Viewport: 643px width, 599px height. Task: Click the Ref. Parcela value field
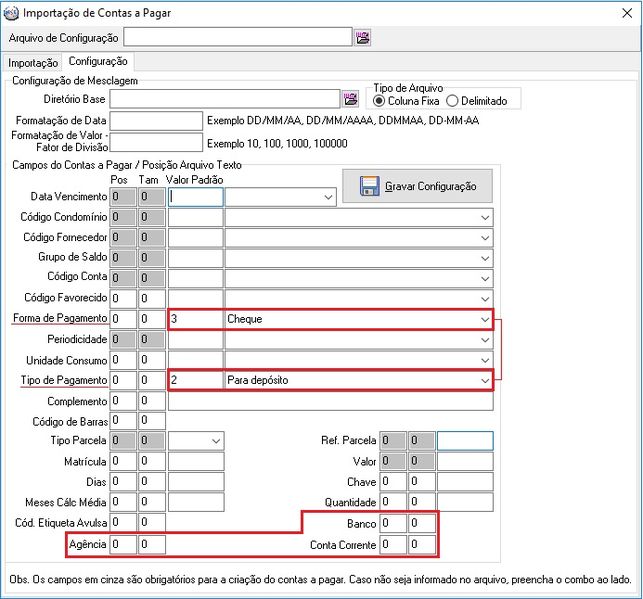[465, 441]
